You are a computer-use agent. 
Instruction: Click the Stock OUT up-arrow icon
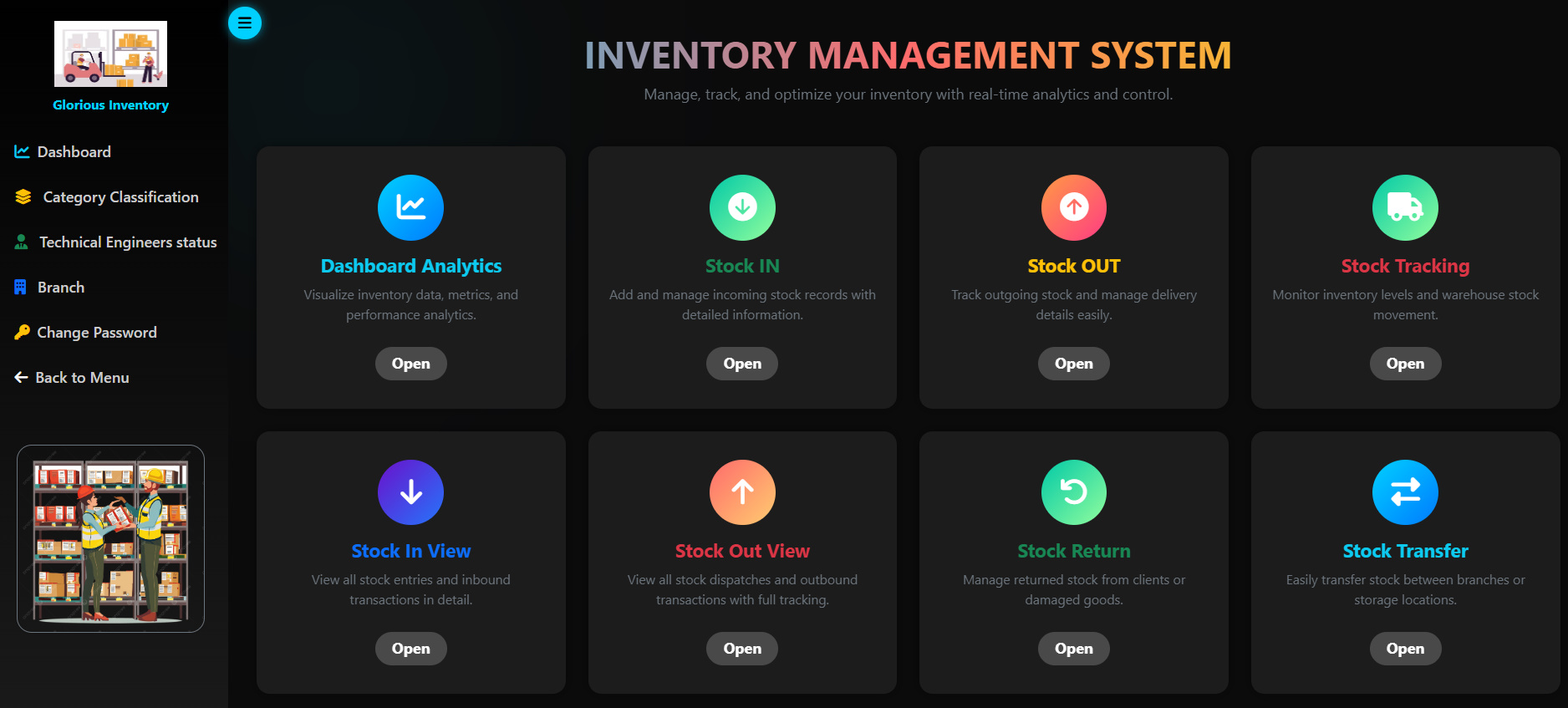point(1073,207)
